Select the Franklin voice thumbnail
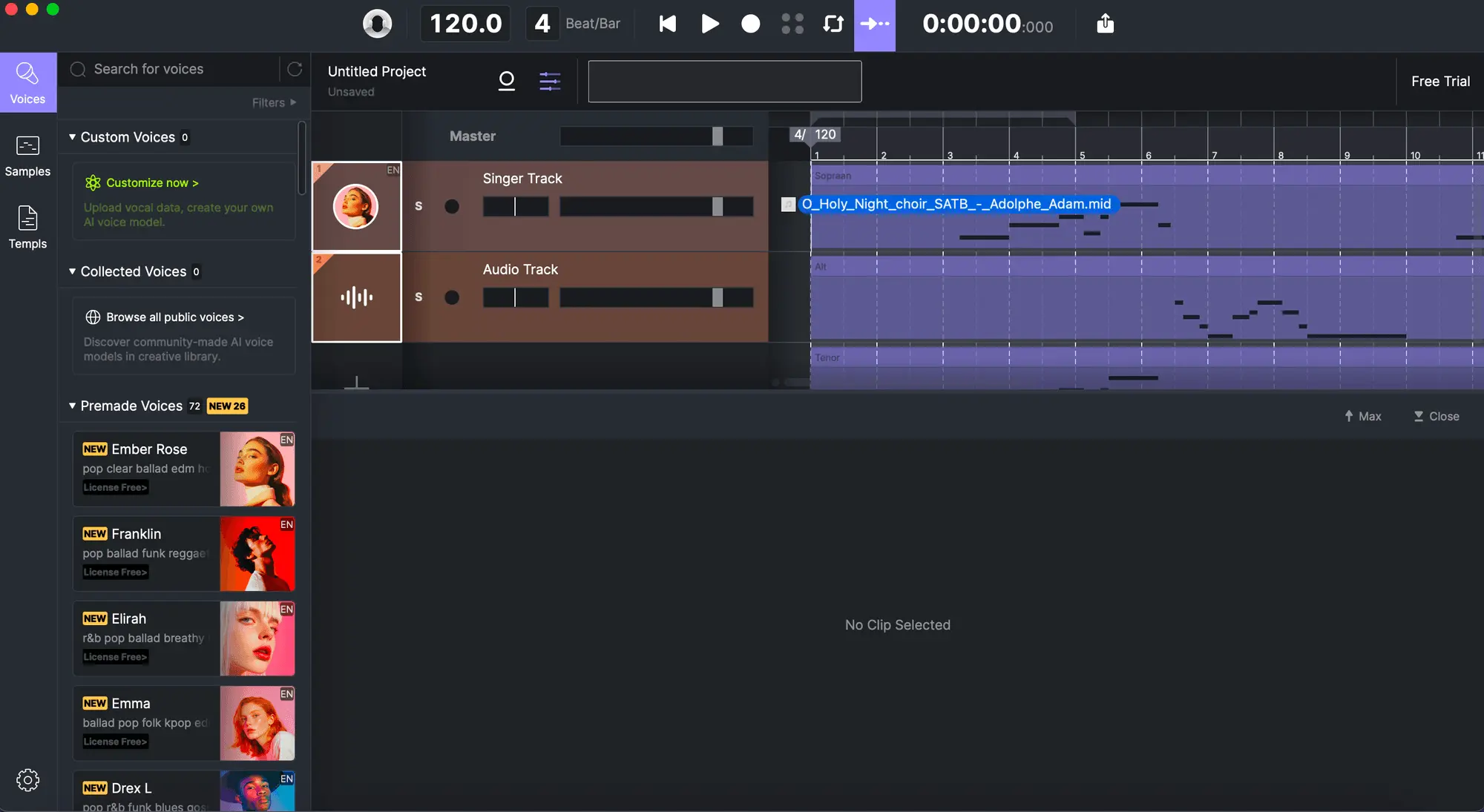This screenshot has width=1484, height=812. [x=257, y=554]
